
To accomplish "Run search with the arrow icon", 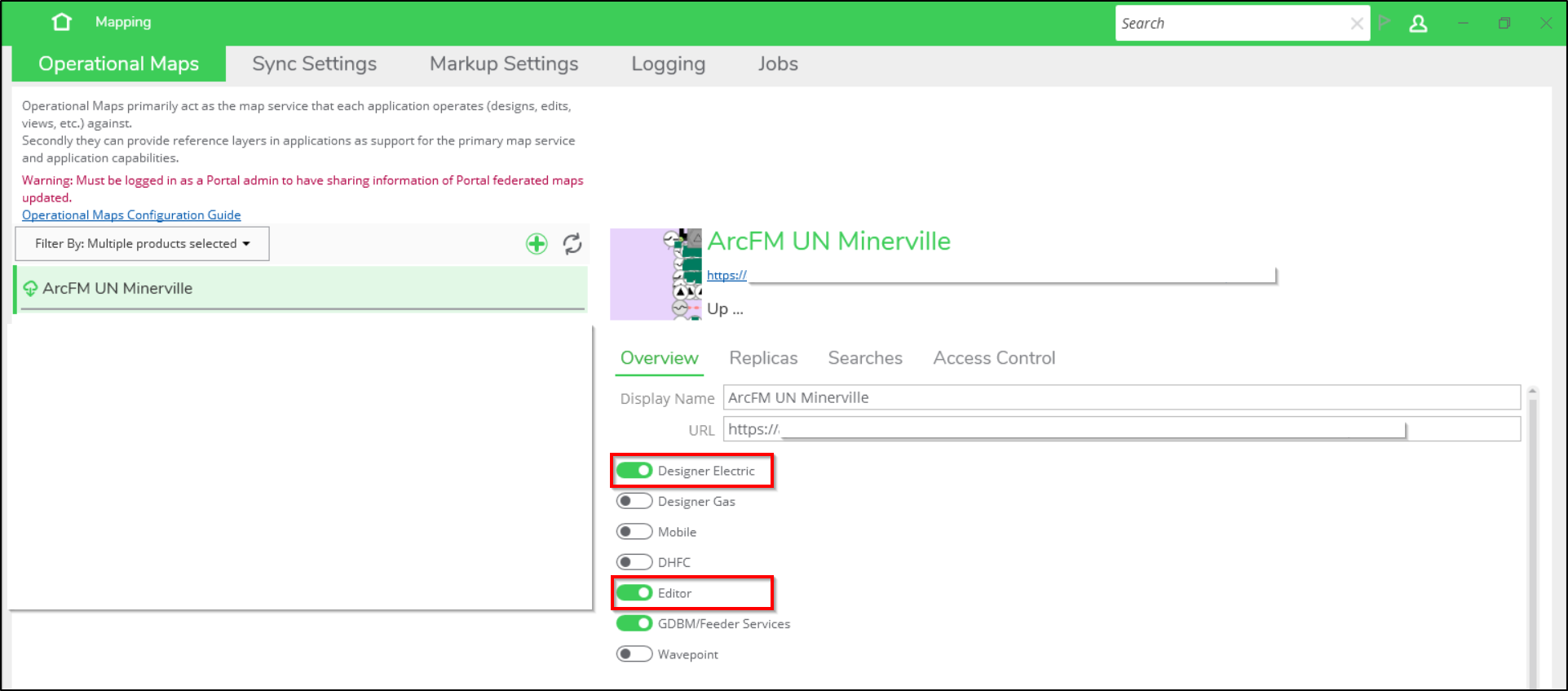I will pyautogui.click(x=1385, y=22).
